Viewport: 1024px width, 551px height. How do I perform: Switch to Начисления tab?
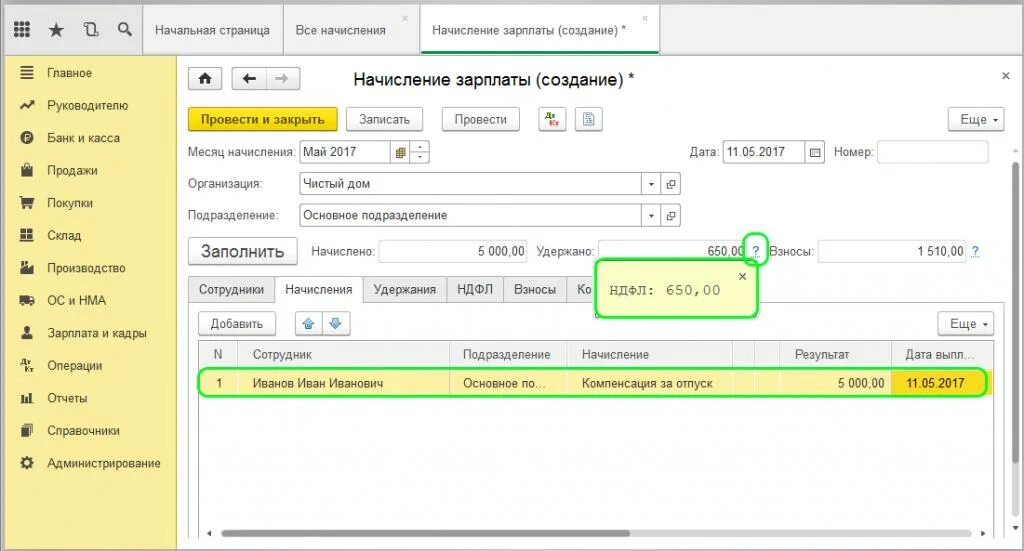click(319, 290)
